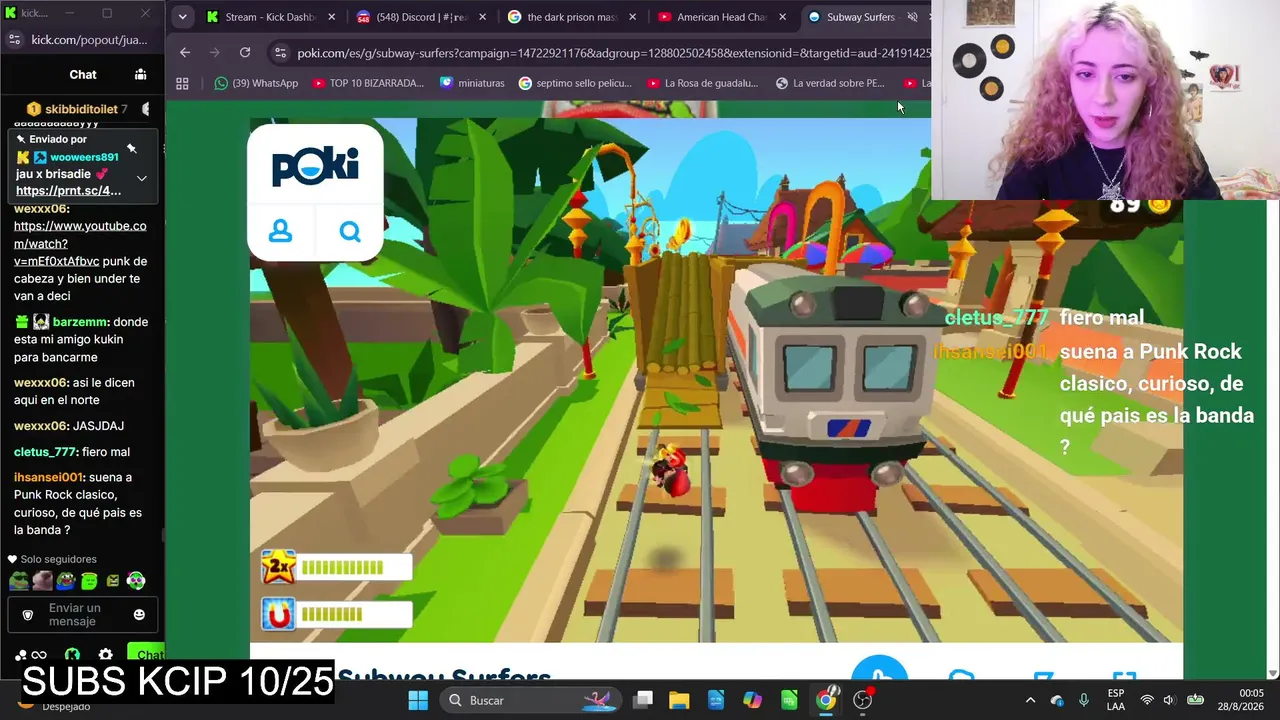Click the microphone tray icon
The width and height of the screenshot is (1280, 720).
coord(1083,700)
